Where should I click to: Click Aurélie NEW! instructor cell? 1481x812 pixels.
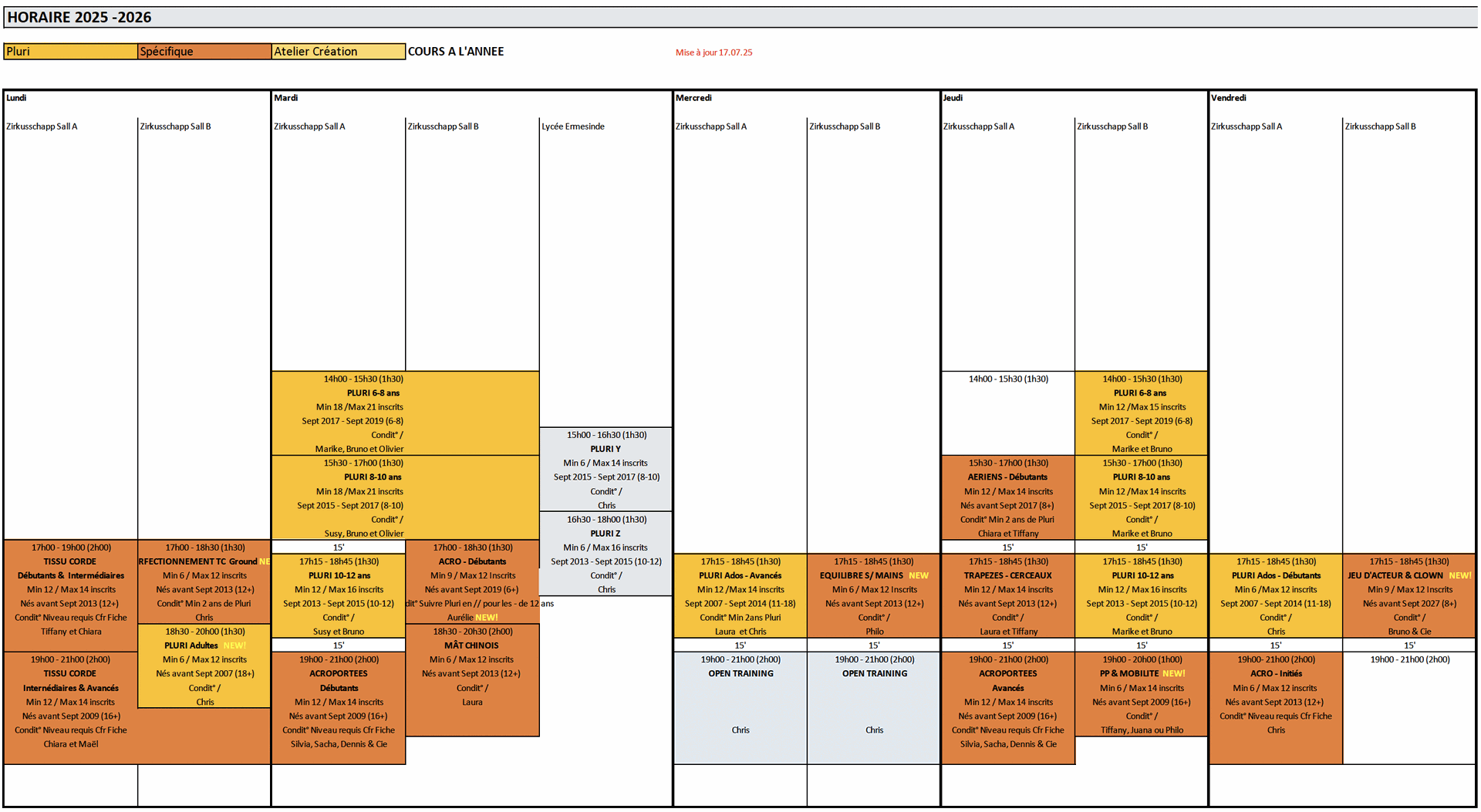pyautogui.click(x=472, y=618)
